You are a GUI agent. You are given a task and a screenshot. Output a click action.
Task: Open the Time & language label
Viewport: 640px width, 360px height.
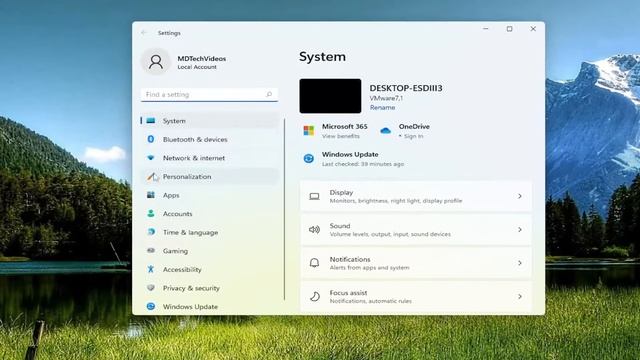point(191,232)
